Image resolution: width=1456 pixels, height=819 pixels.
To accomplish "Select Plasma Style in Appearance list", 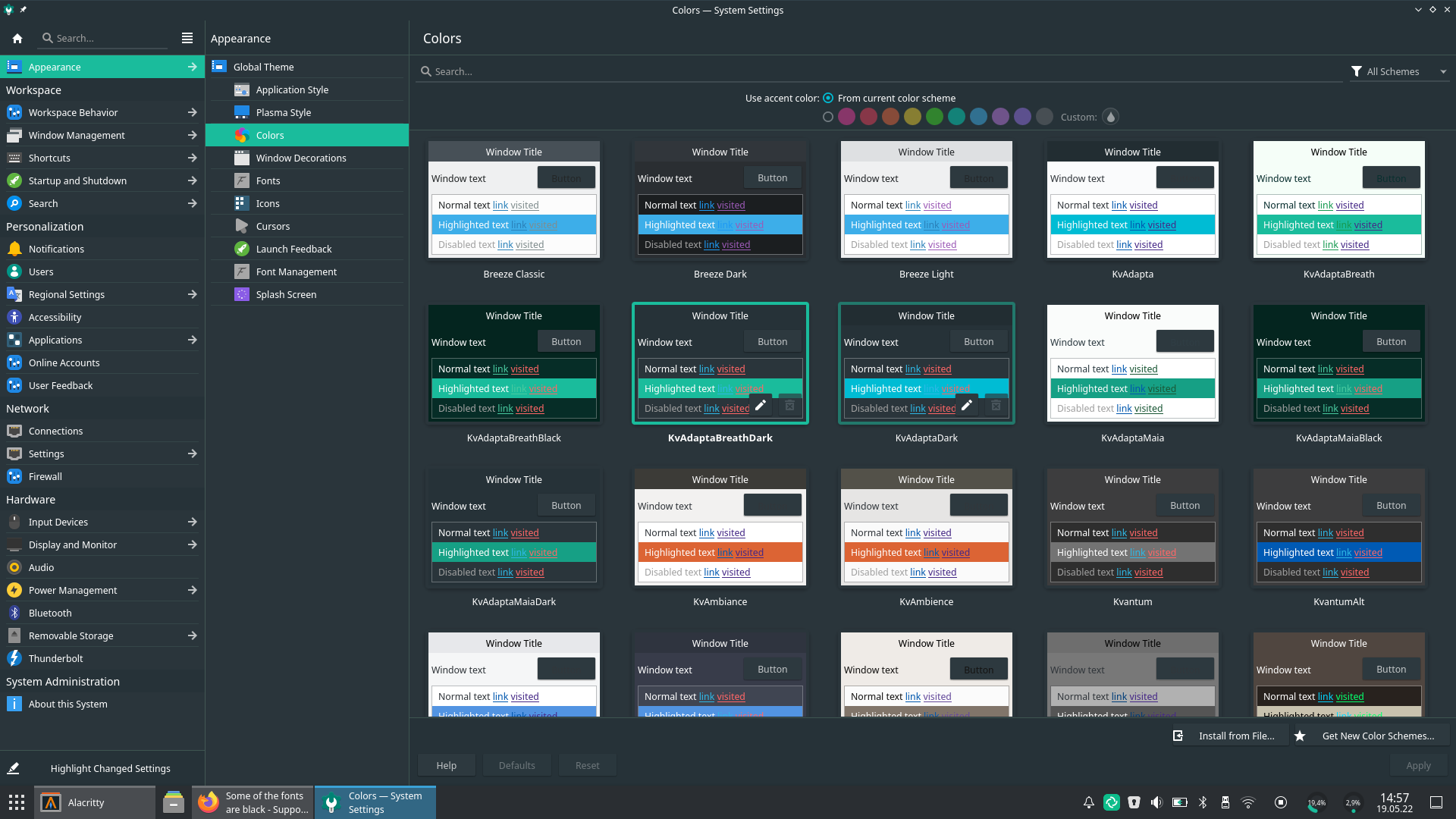I will pos(307,112).
